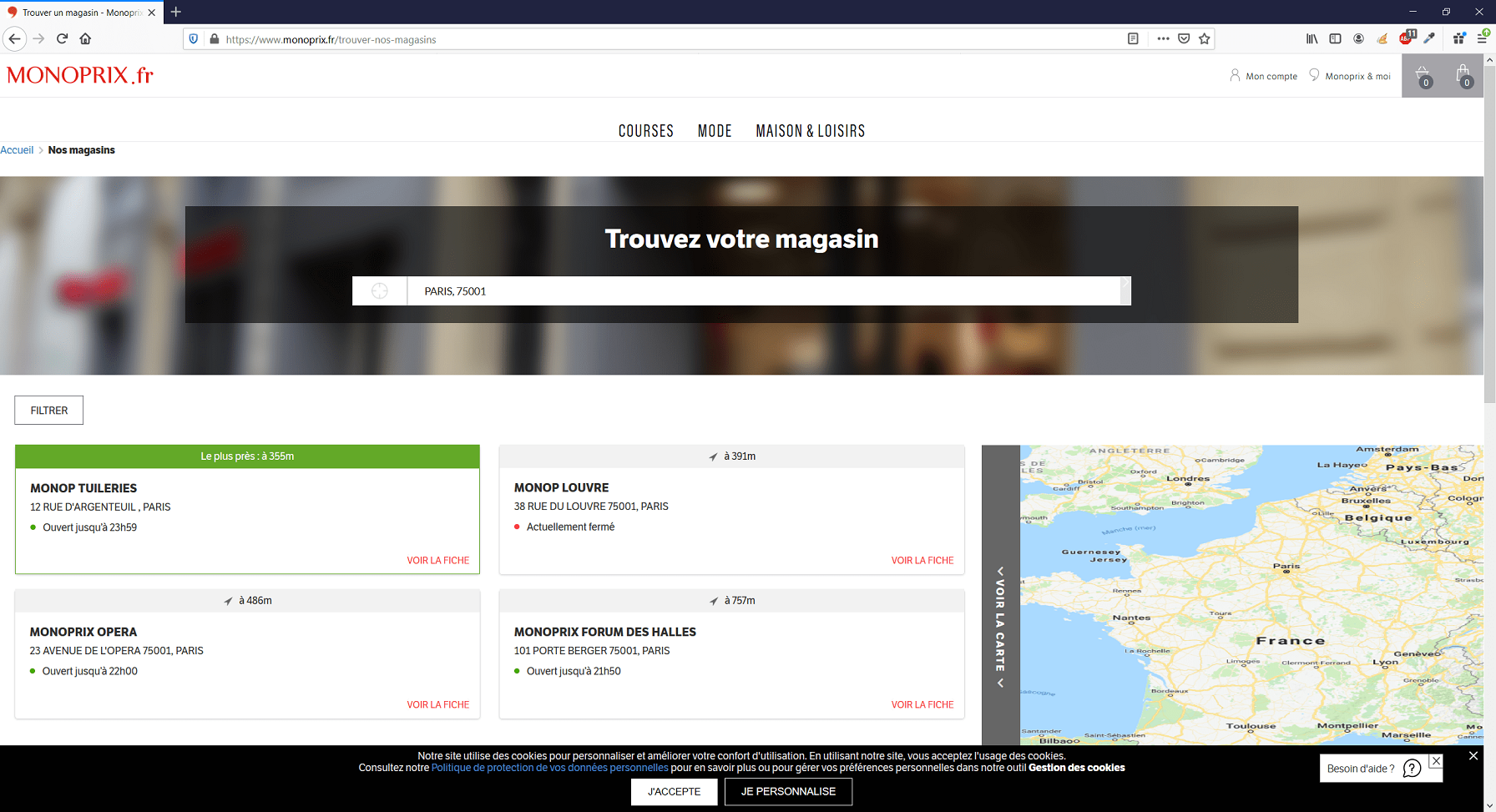This screenshot has width=1496, height=812.
Task: Click Actuellement fermé status text
Action: pyautogui.click(x=571, y=527)
